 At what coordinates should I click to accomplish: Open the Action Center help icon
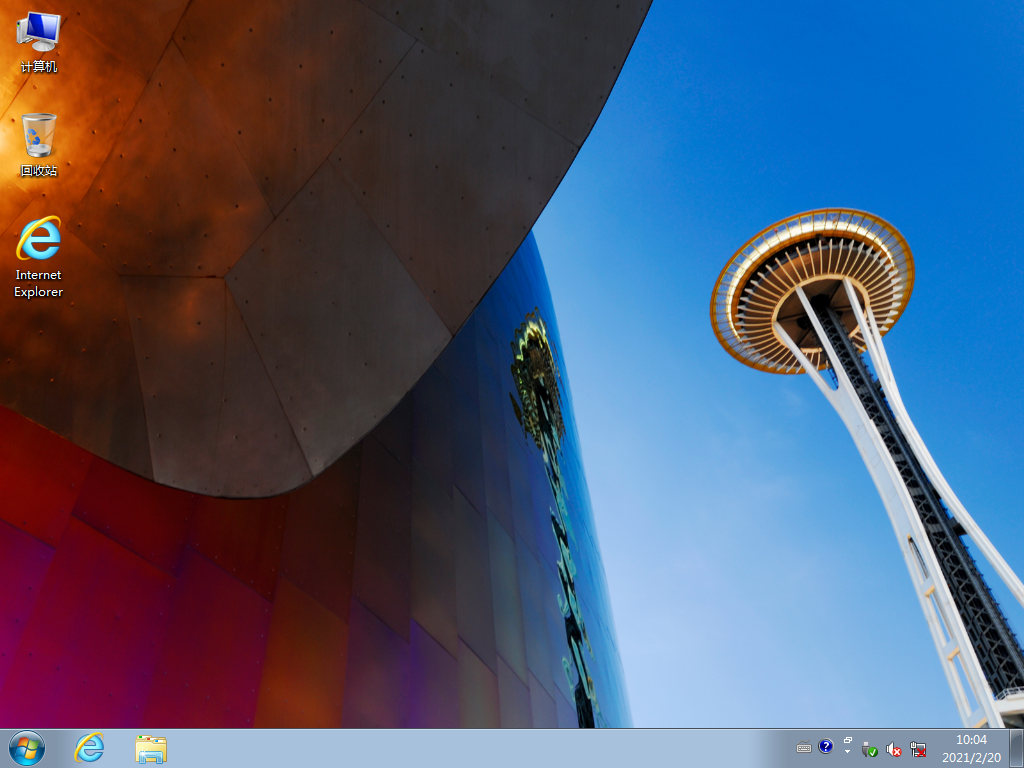(825, 748)
